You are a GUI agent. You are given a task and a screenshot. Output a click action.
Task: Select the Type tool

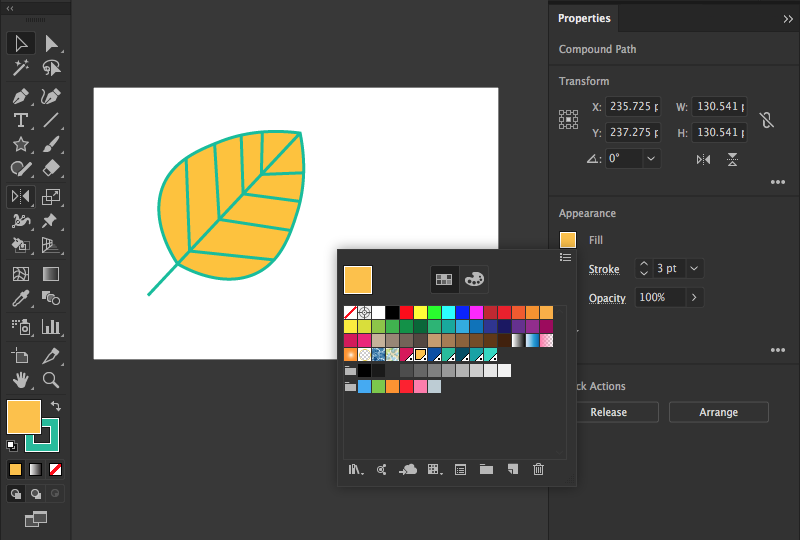tap(20, 120)
